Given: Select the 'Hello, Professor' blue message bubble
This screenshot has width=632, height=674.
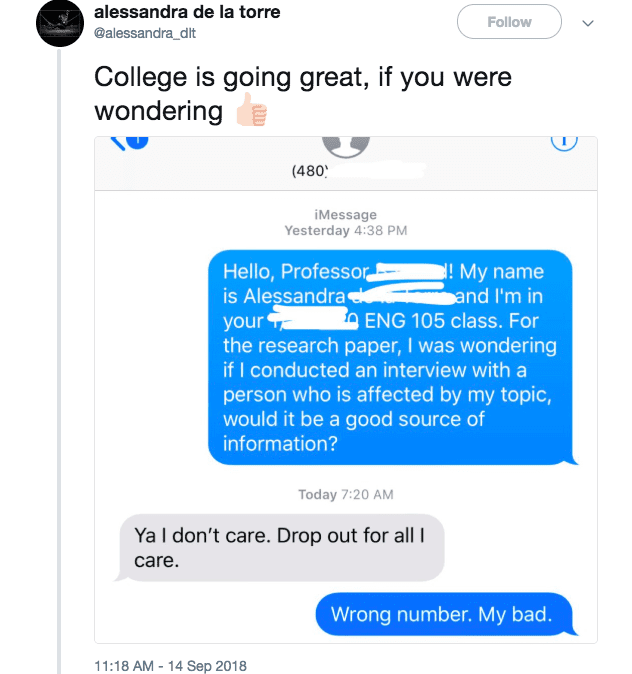Looking at the screenshot, I should click(390, 357).
